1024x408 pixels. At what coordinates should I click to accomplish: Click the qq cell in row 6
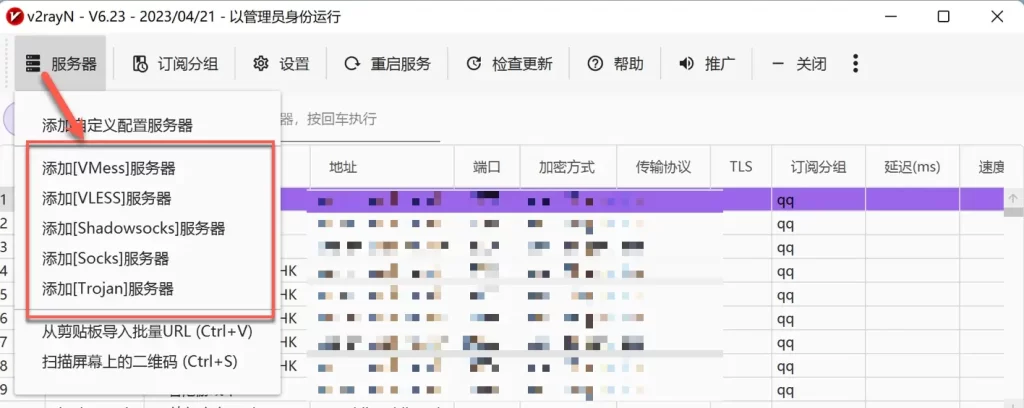tap(819, 318)
